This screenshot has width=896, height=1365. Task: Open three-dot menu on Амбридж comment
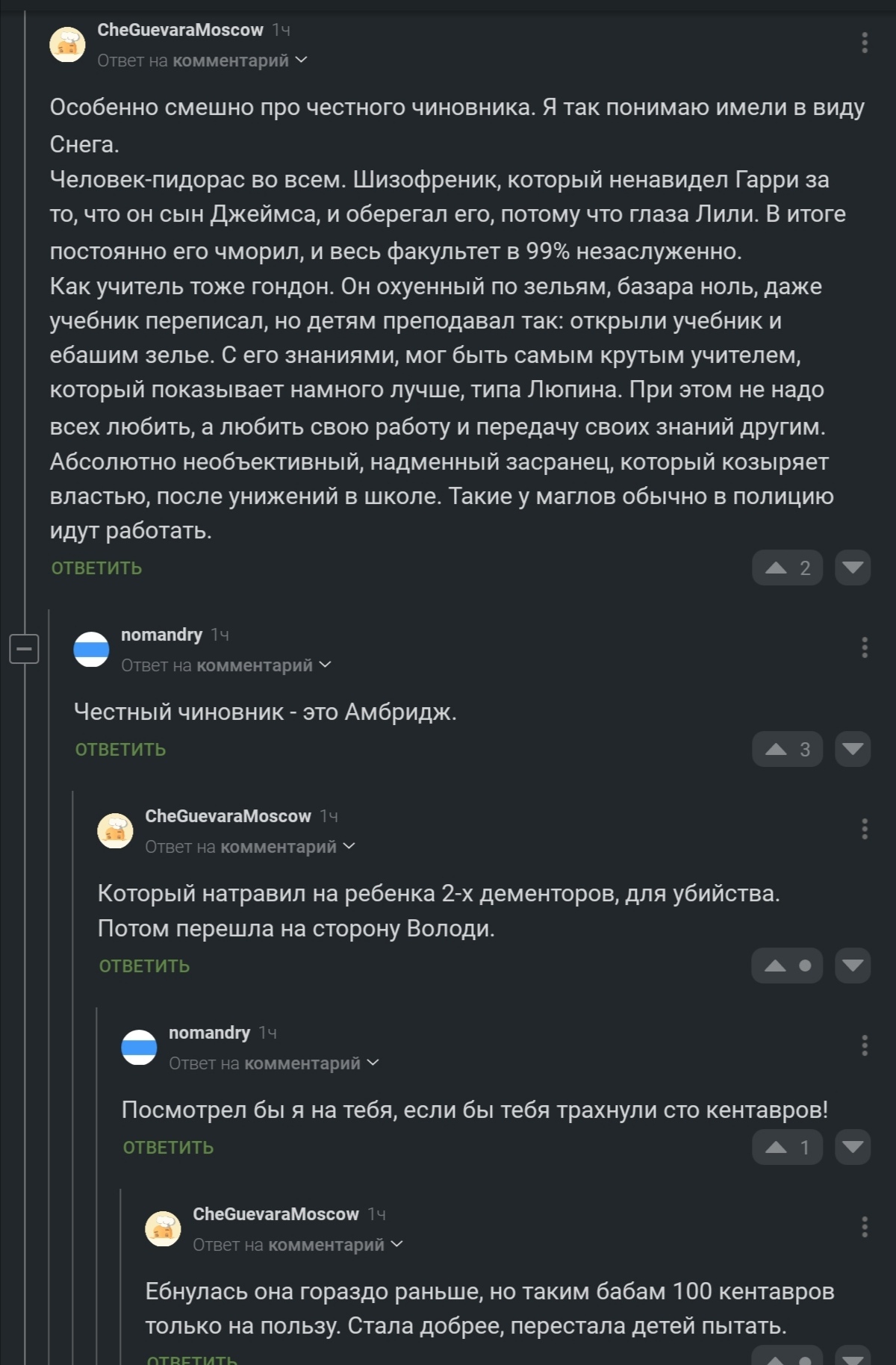865,647
